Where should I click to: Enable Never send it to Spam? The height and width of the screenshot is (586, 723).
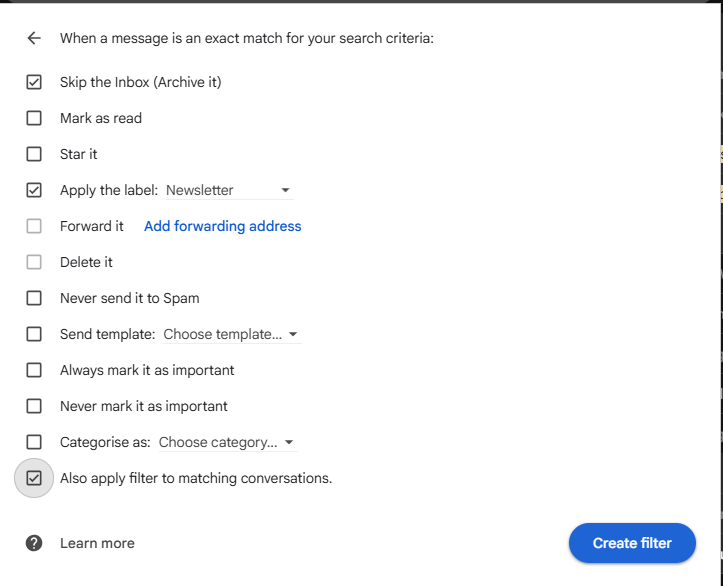(x=34, y=298)
